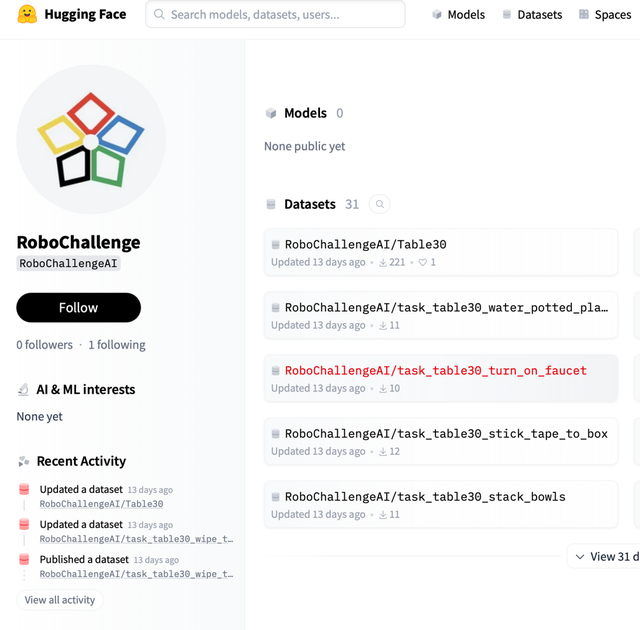Open the task_table30_turn_on_faucet dataset link
Viewport: 640px width, 630px height.
436,371
